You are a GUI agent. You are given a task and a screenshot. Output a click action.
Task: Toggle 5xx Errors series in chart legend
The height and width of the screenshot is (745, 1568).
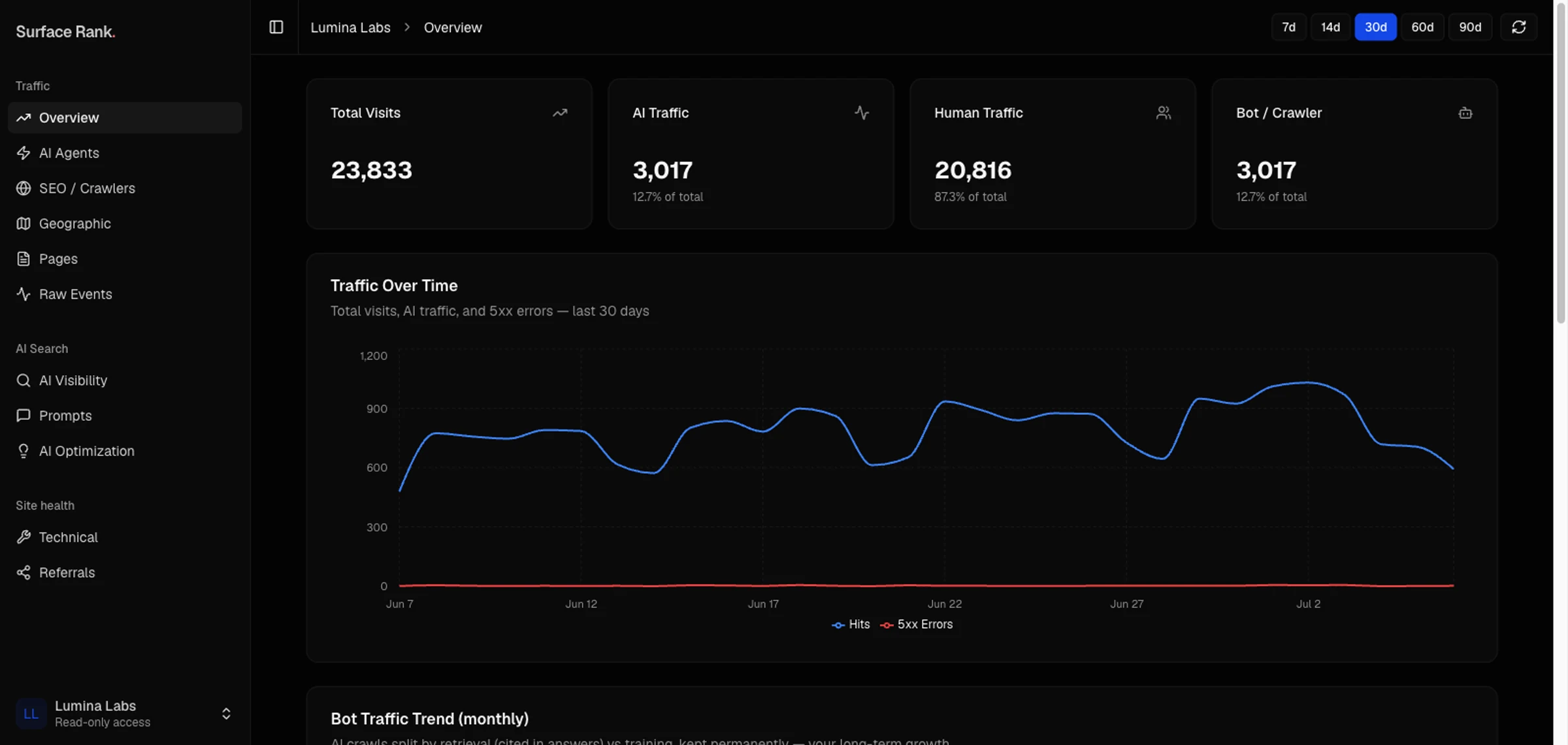[x=917, y=625]
